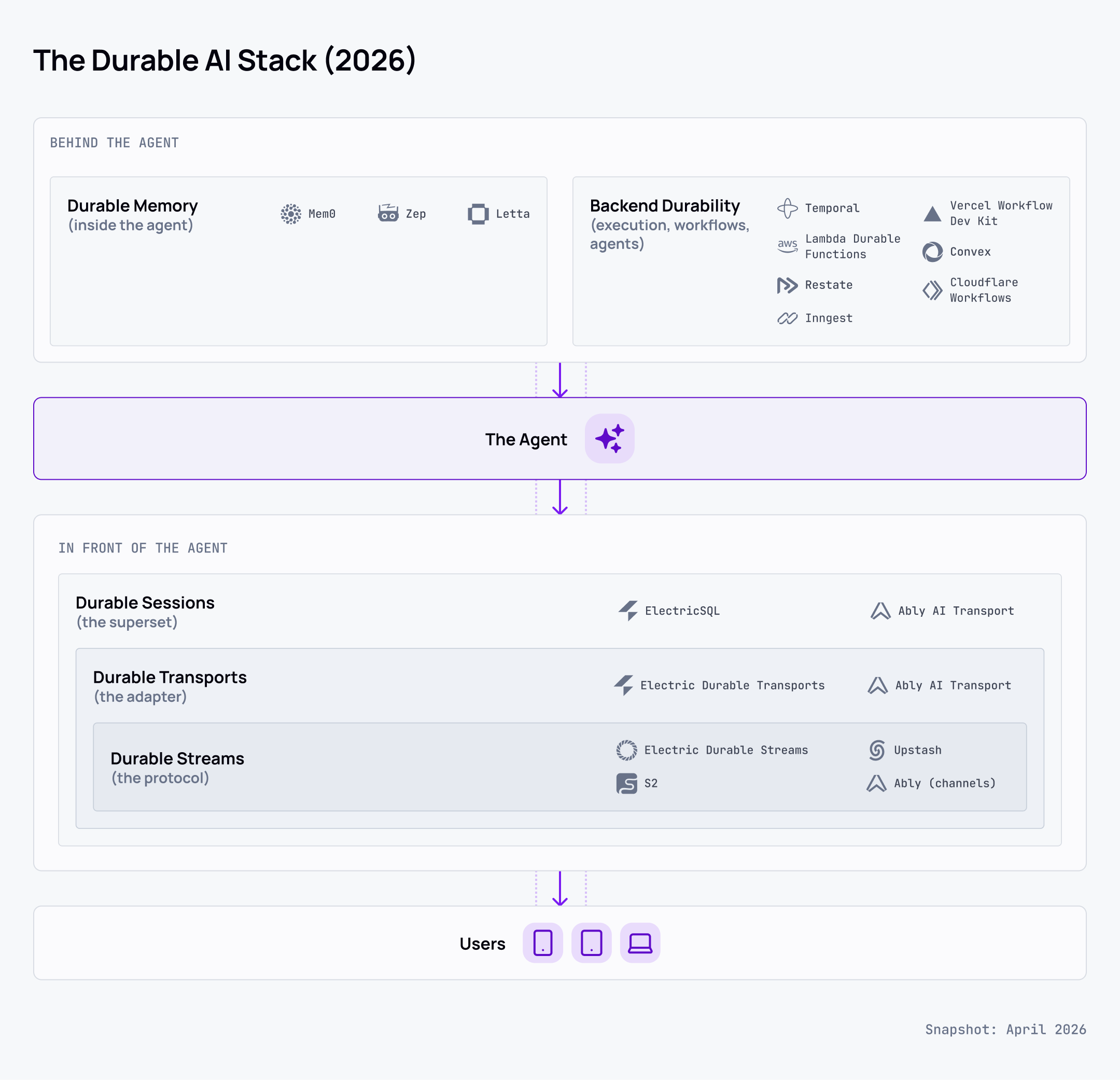Click the Electric Durable Transports label
Screen dimensions: 1120x1080
(732, 685)
